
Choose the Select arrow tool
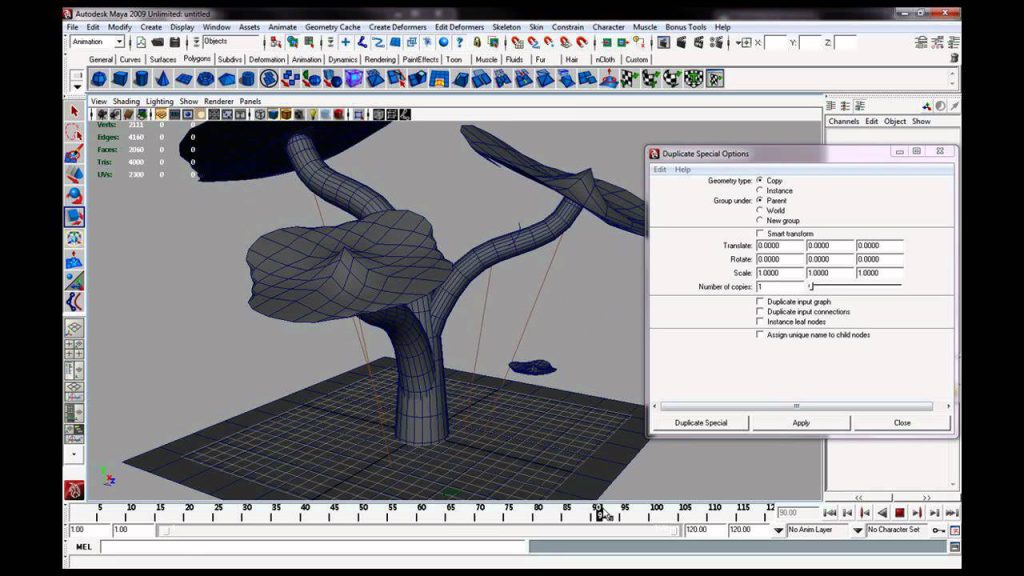[74, 112]
